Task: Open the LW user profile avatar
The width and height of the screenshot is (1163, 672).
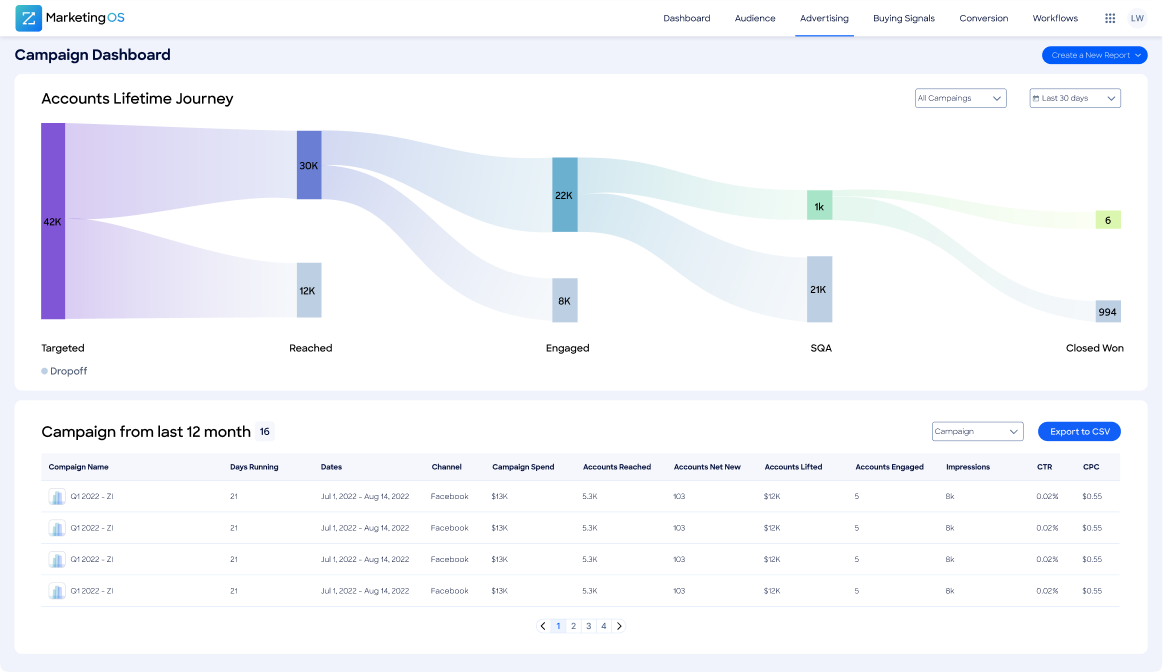Action: click(1137, 18)
